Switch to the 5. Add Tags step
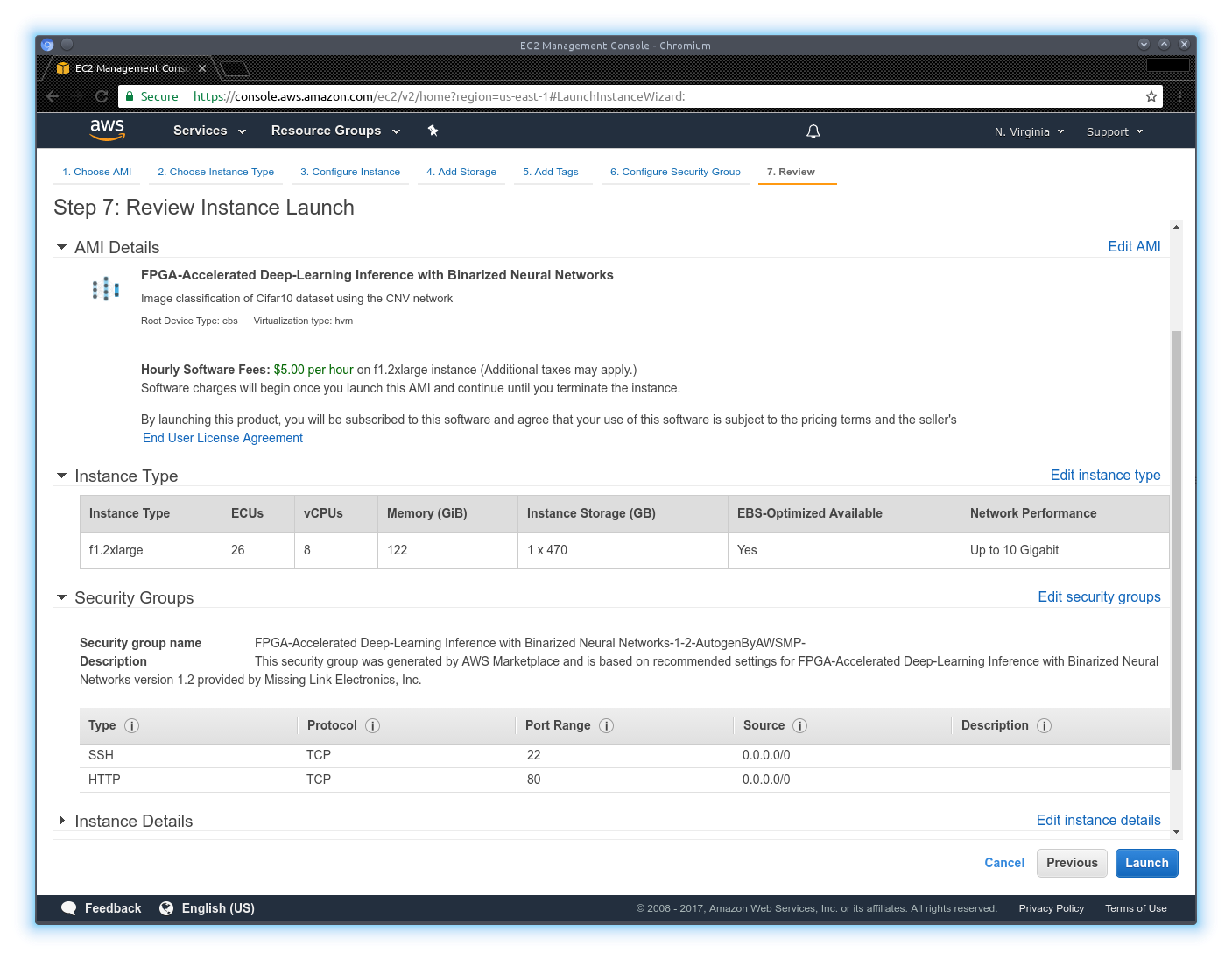This screenshot has width=1232, height=960. (550, 172)
